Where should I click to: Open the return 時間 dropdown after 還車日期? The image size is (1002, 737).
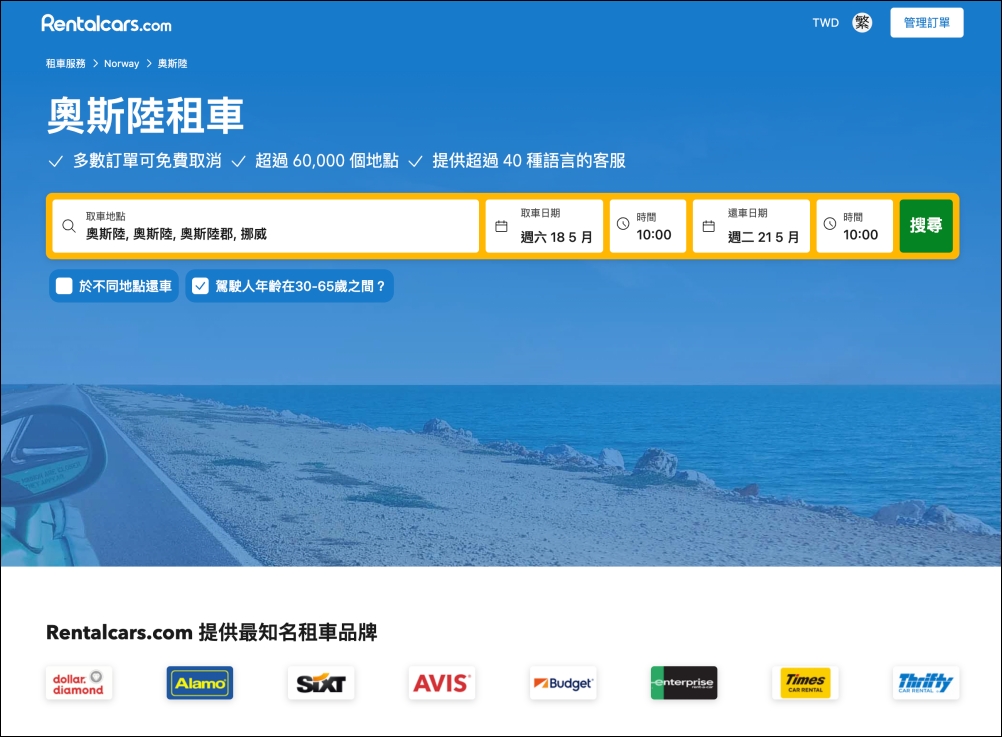[x=855, y=226]
